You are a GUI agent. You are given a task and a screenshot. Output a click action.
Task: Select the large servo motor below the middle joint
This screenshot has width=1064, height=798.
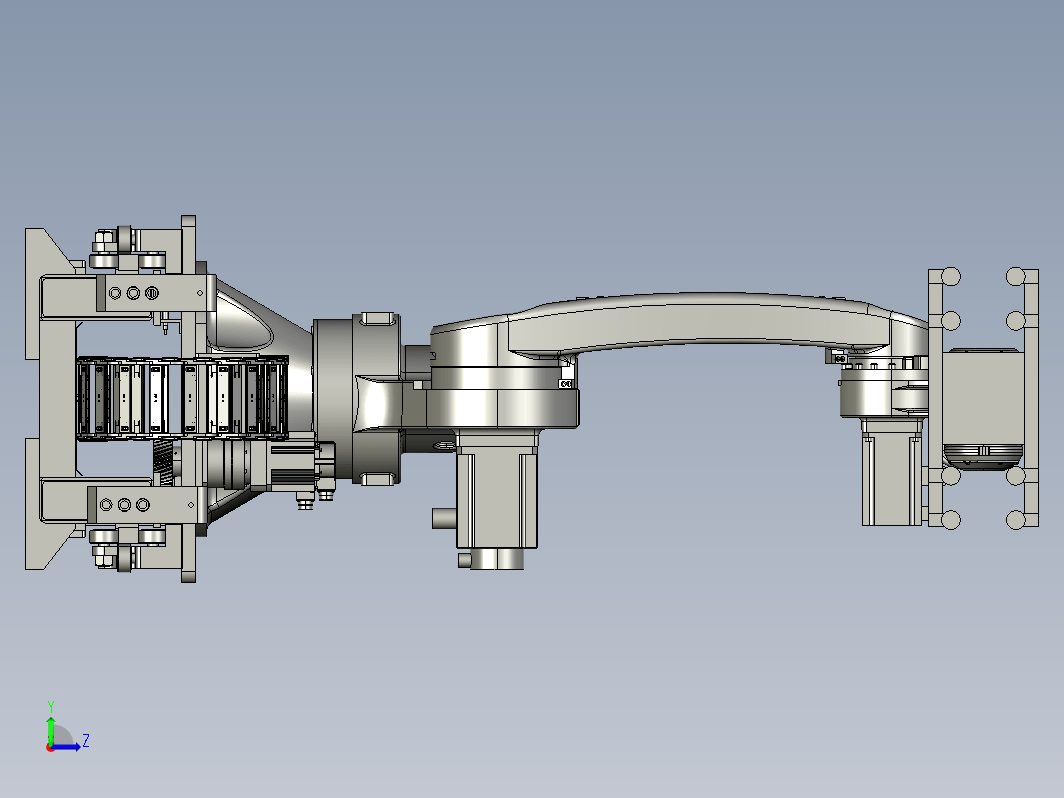497,500
